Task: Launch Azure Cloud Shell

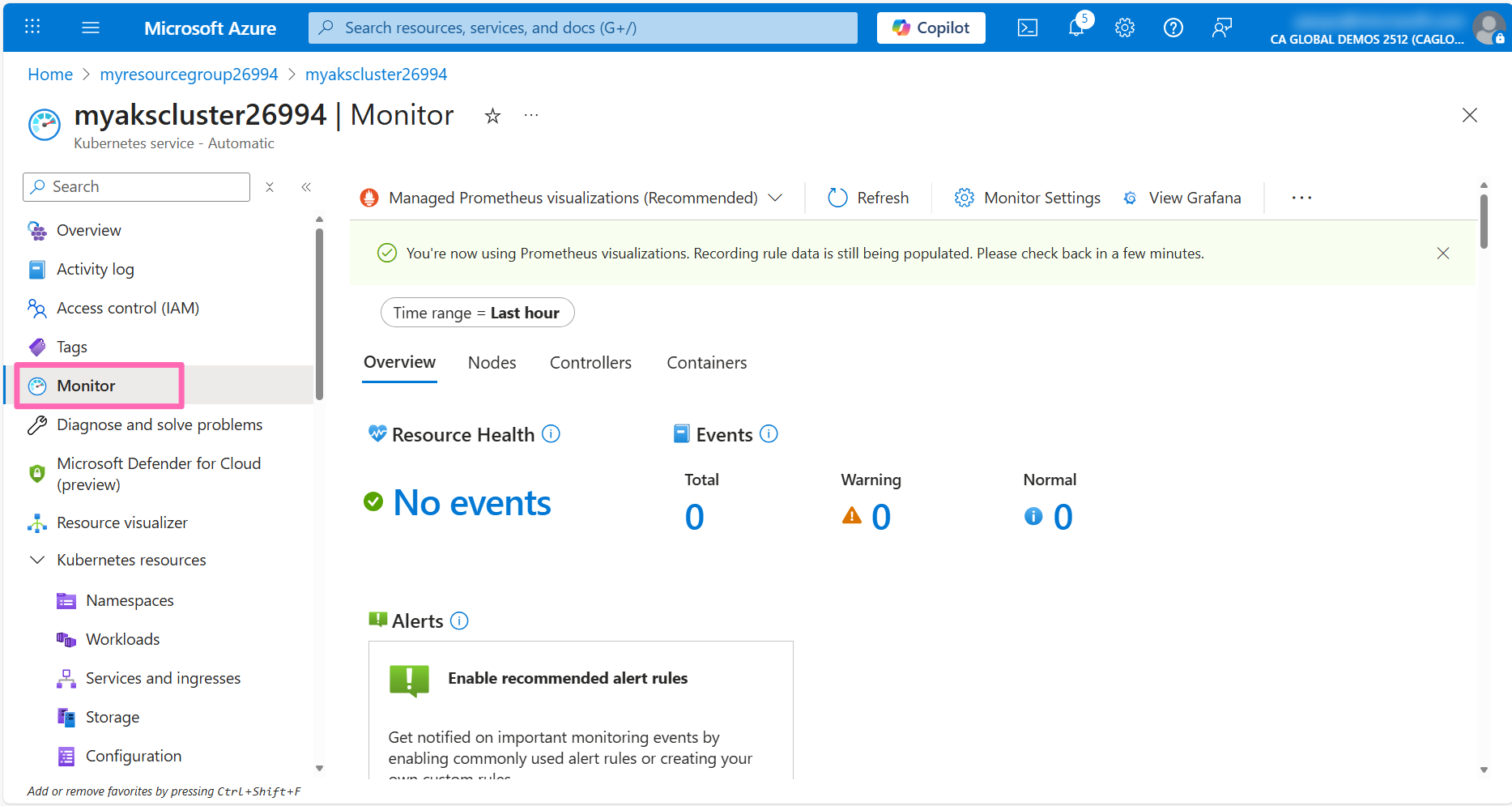Action: [x=1027, y=27]
